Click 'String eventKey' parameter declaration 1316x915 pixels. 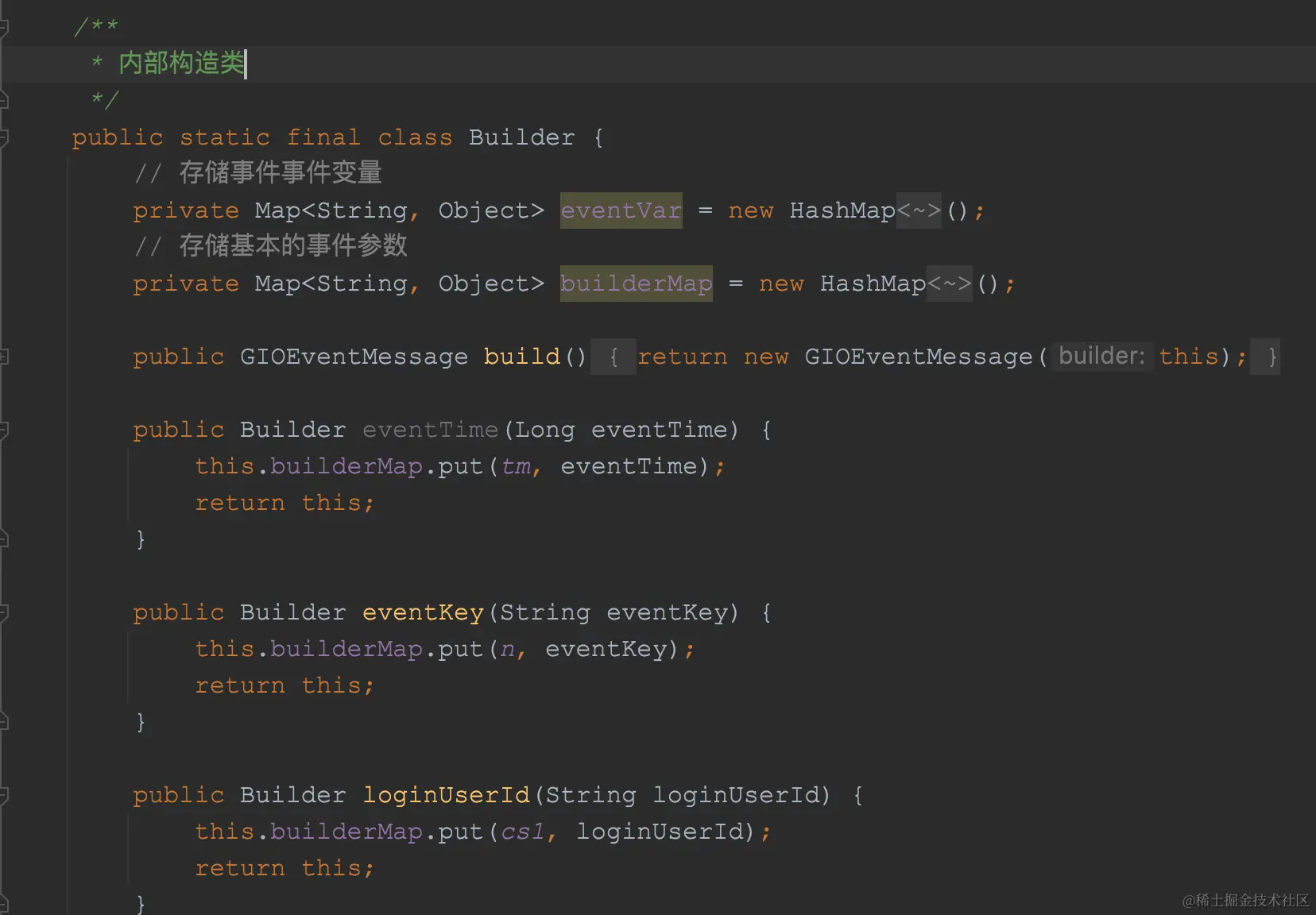pyautogui.click(x=613, y=612)
